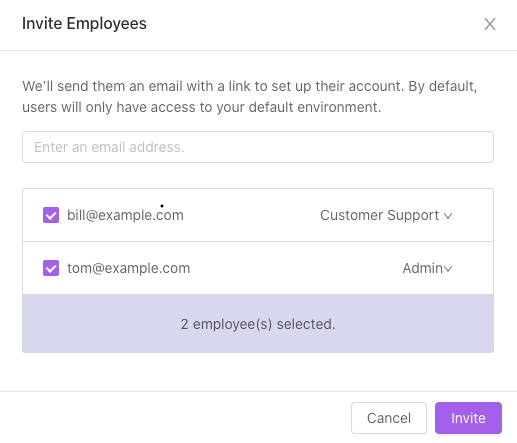Click the blank space in bill's employee row
The height and width of the screenshot is (443, 517).
pos(252,215)
